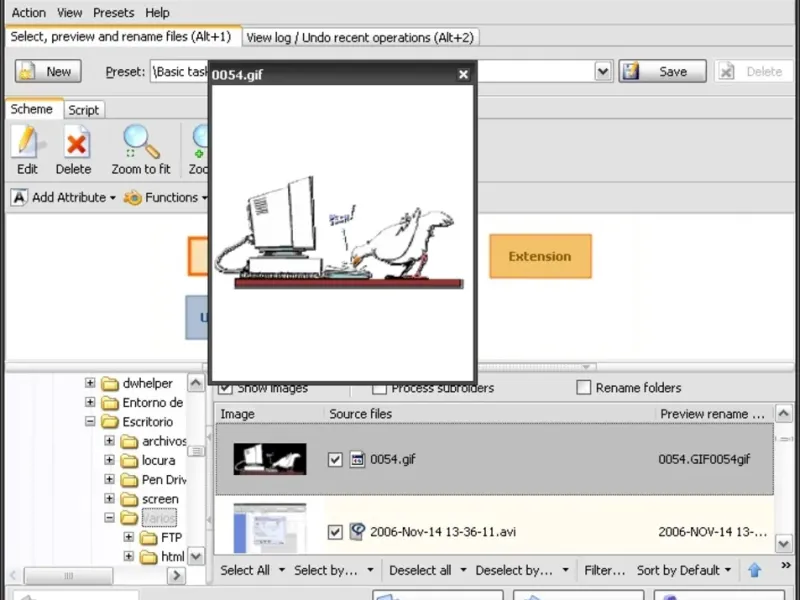Select the Escritorio folder
Image resolution: width=800 pixels, height=600 pixels.
pos(147,422)
